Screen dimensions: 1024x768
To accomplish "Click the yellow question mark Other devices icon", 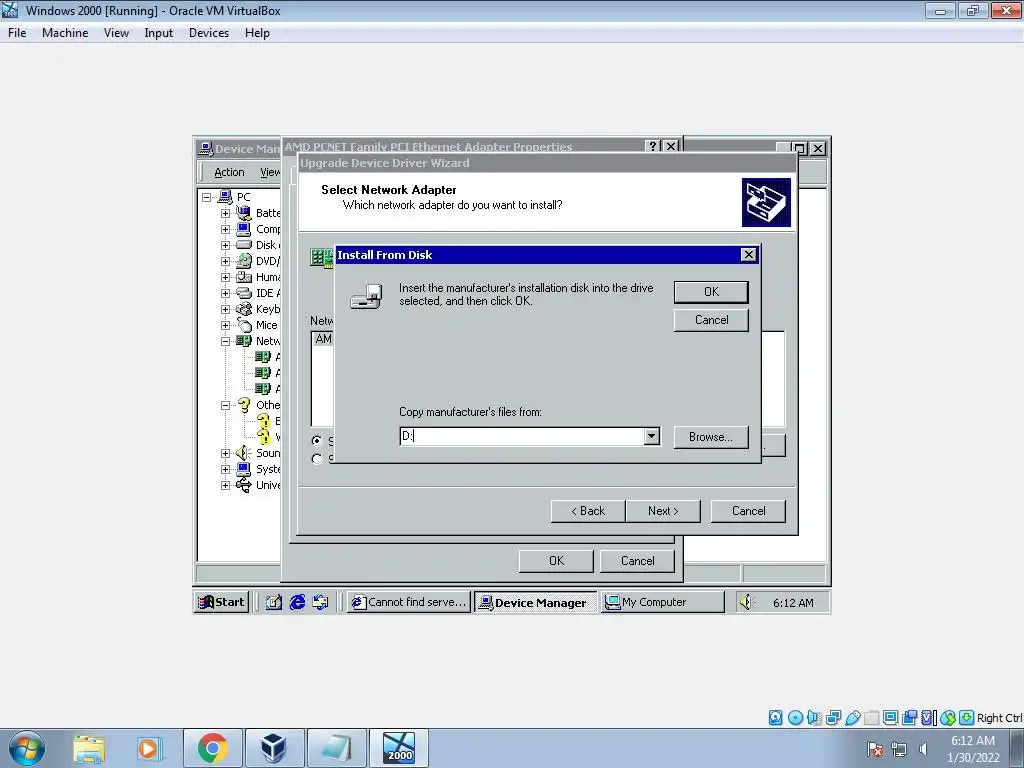I will 244,405.
